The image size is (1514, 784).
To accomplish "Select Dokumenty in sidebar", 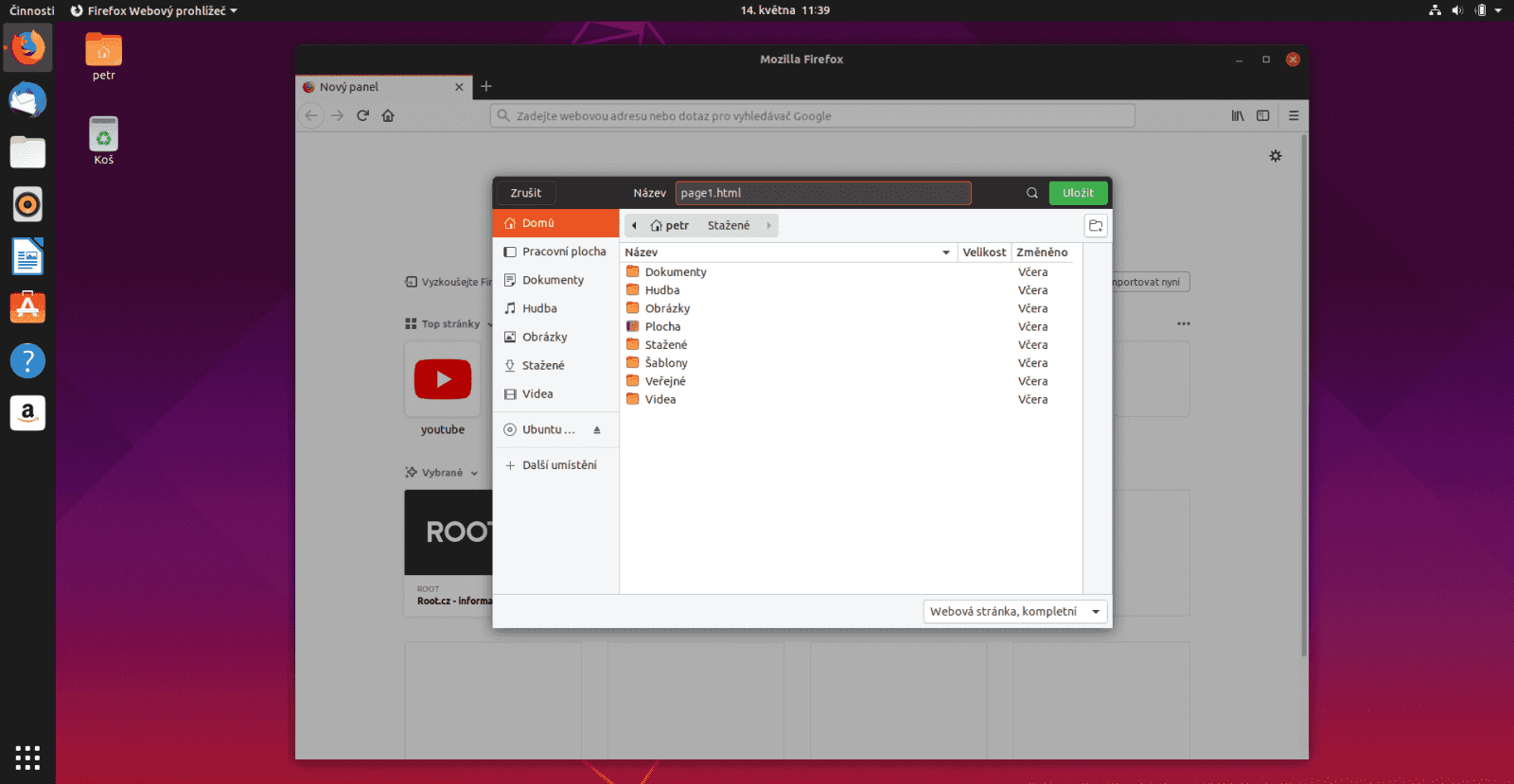I will coord(556,280).
